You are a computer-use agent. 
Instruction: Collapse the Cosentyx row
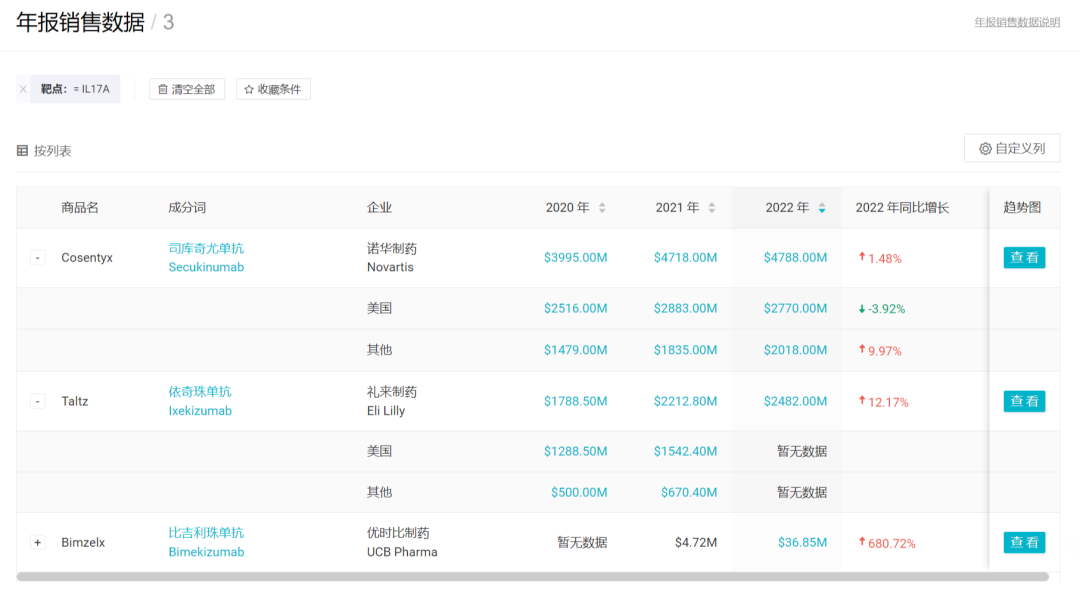pyautogui.click(x=38, y=258)
